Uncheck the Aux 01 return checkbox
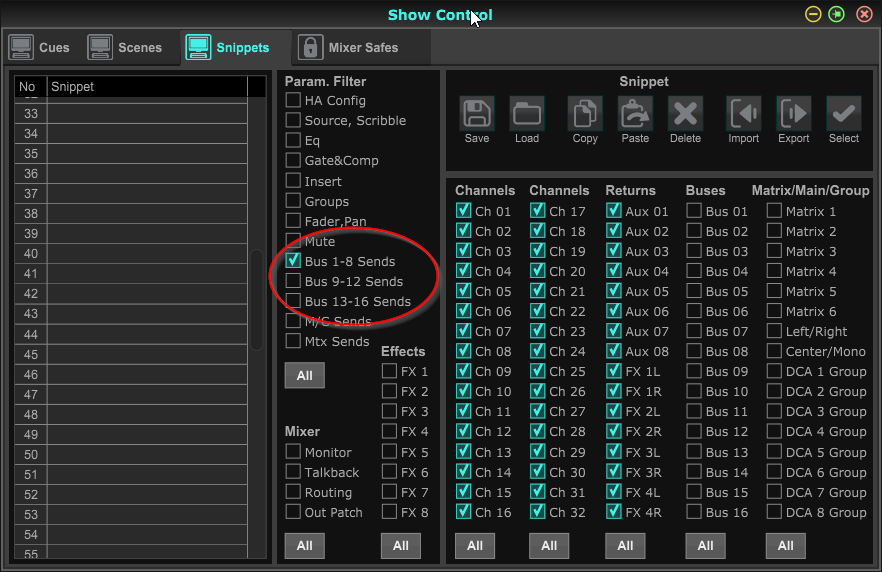The width and height of the screenshot is (882, 572). (x=614, y=211)
